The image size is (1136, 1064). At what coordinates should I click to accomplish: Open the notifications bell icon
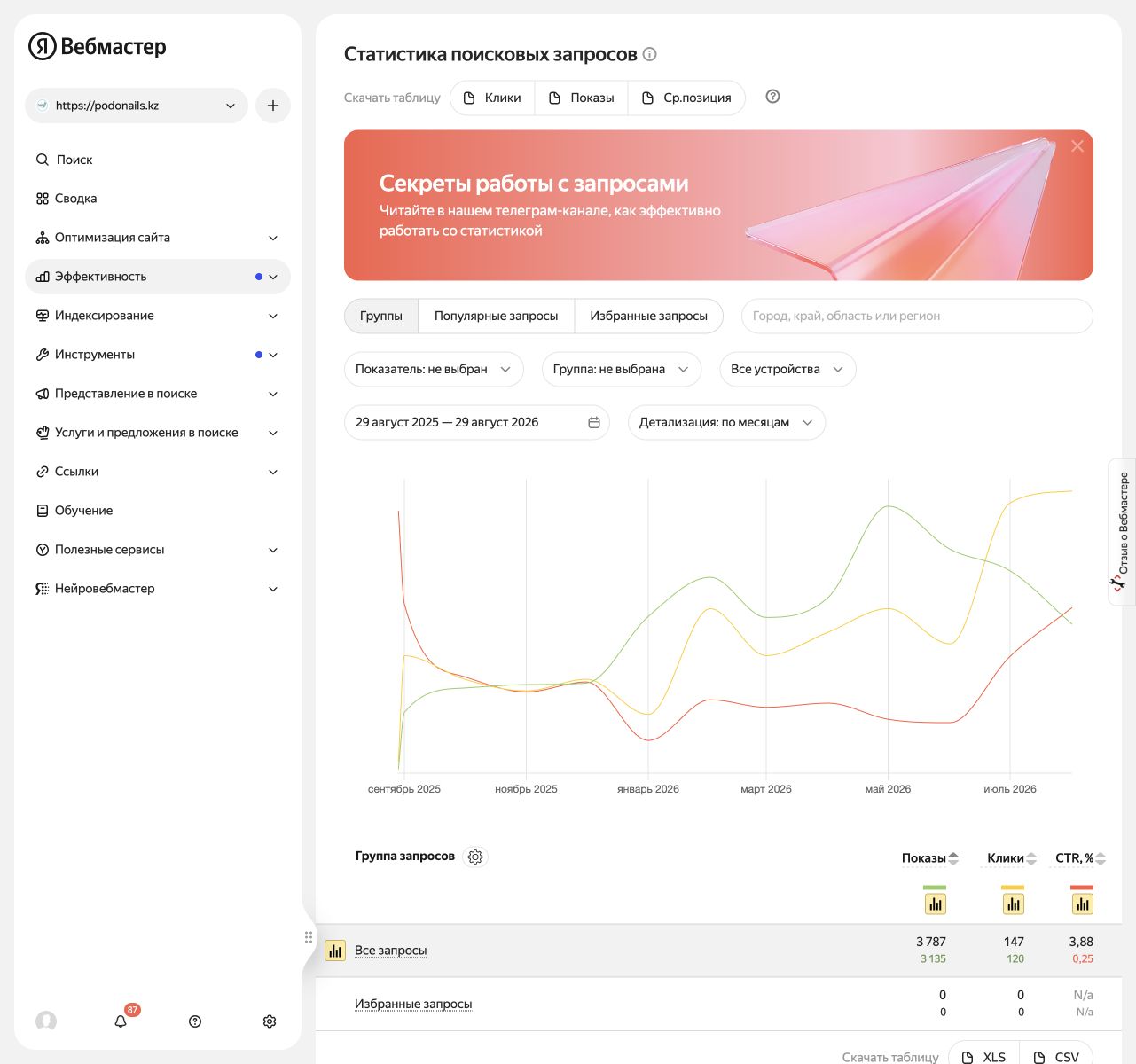click(x=121, y=1021)
